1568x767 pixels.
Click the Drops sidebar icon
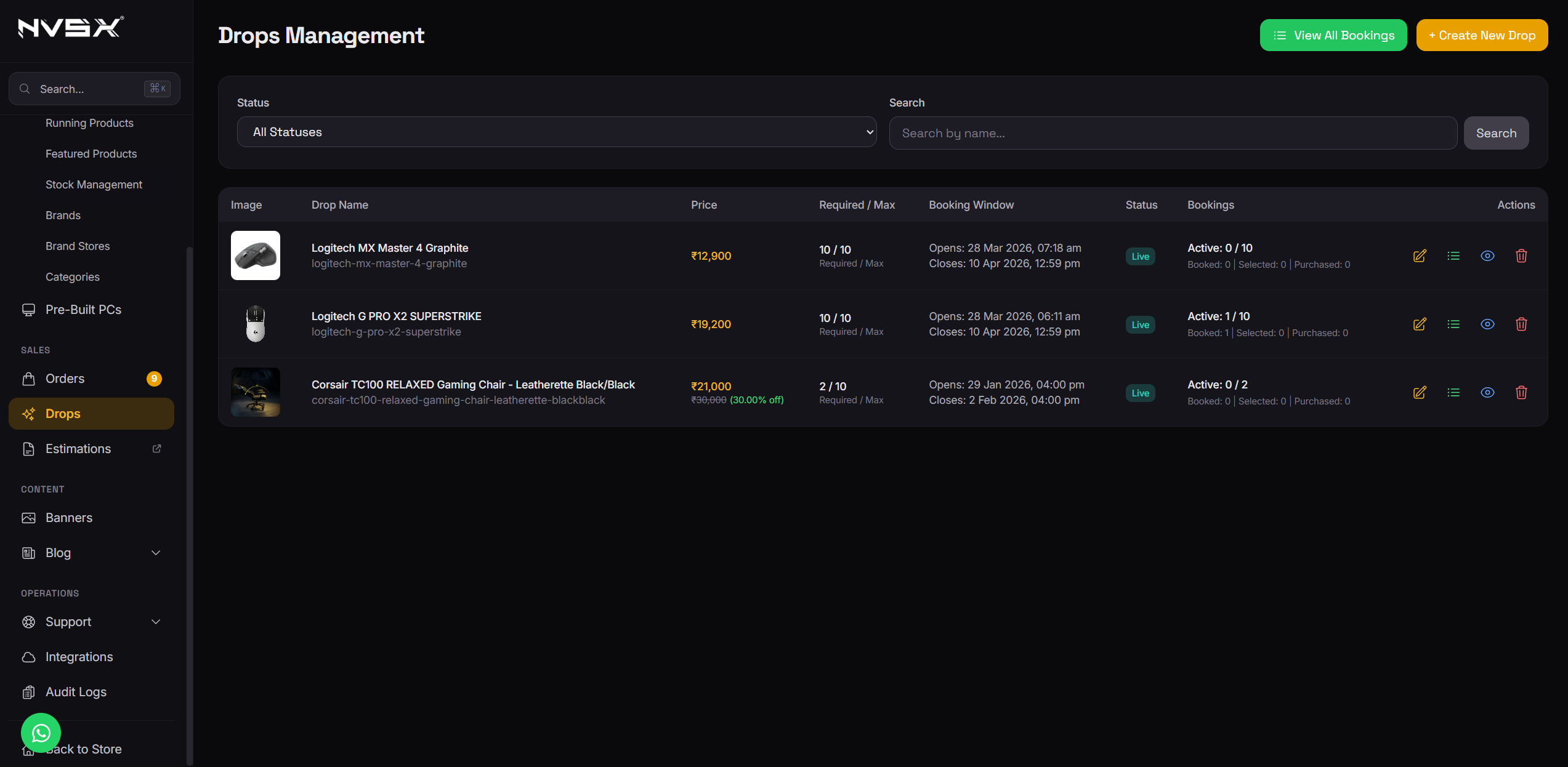click(29, 414)
